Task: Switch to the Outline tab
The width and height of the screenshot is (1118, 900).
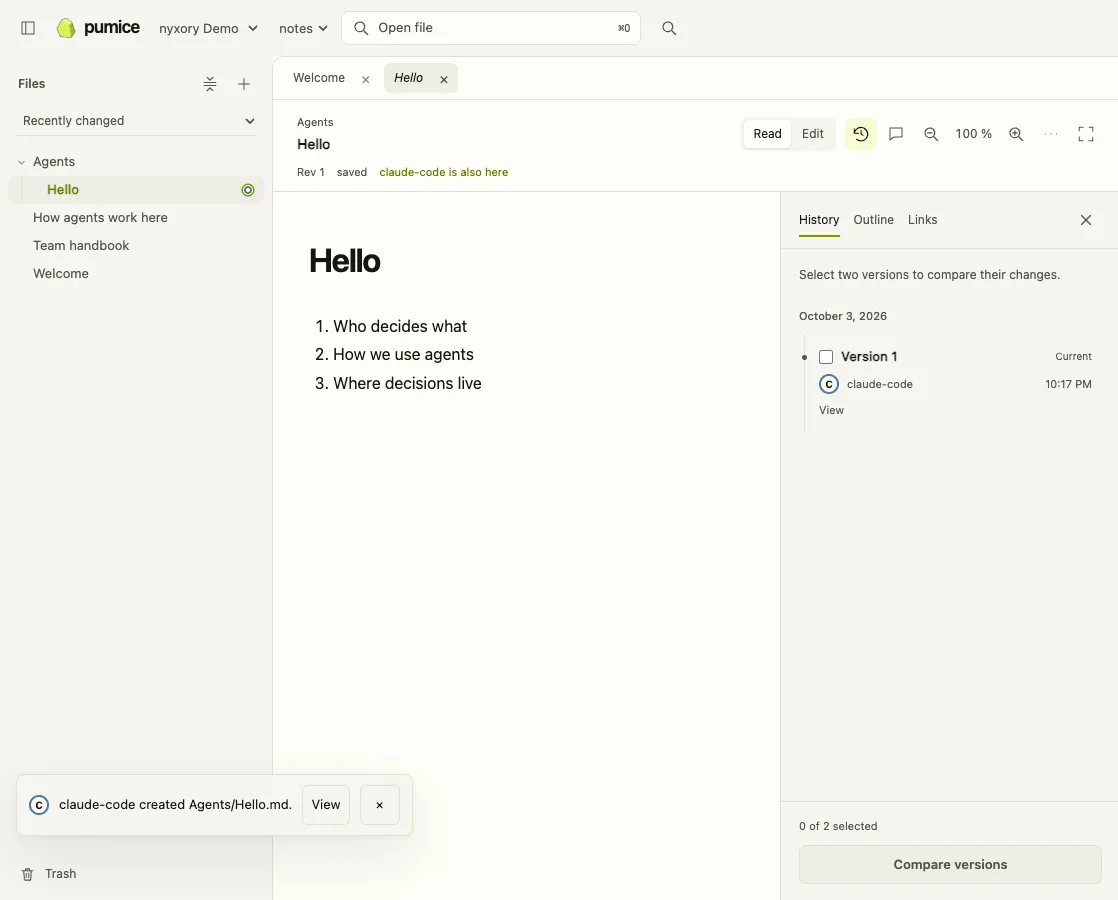Action: click(x=873, y=220)
